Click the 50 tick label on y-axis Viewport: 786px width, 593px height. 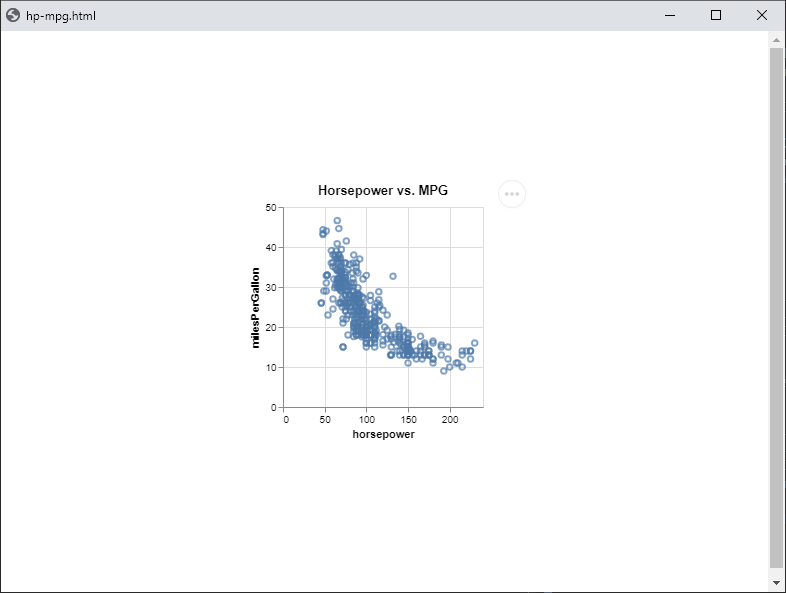pos(271,208)
